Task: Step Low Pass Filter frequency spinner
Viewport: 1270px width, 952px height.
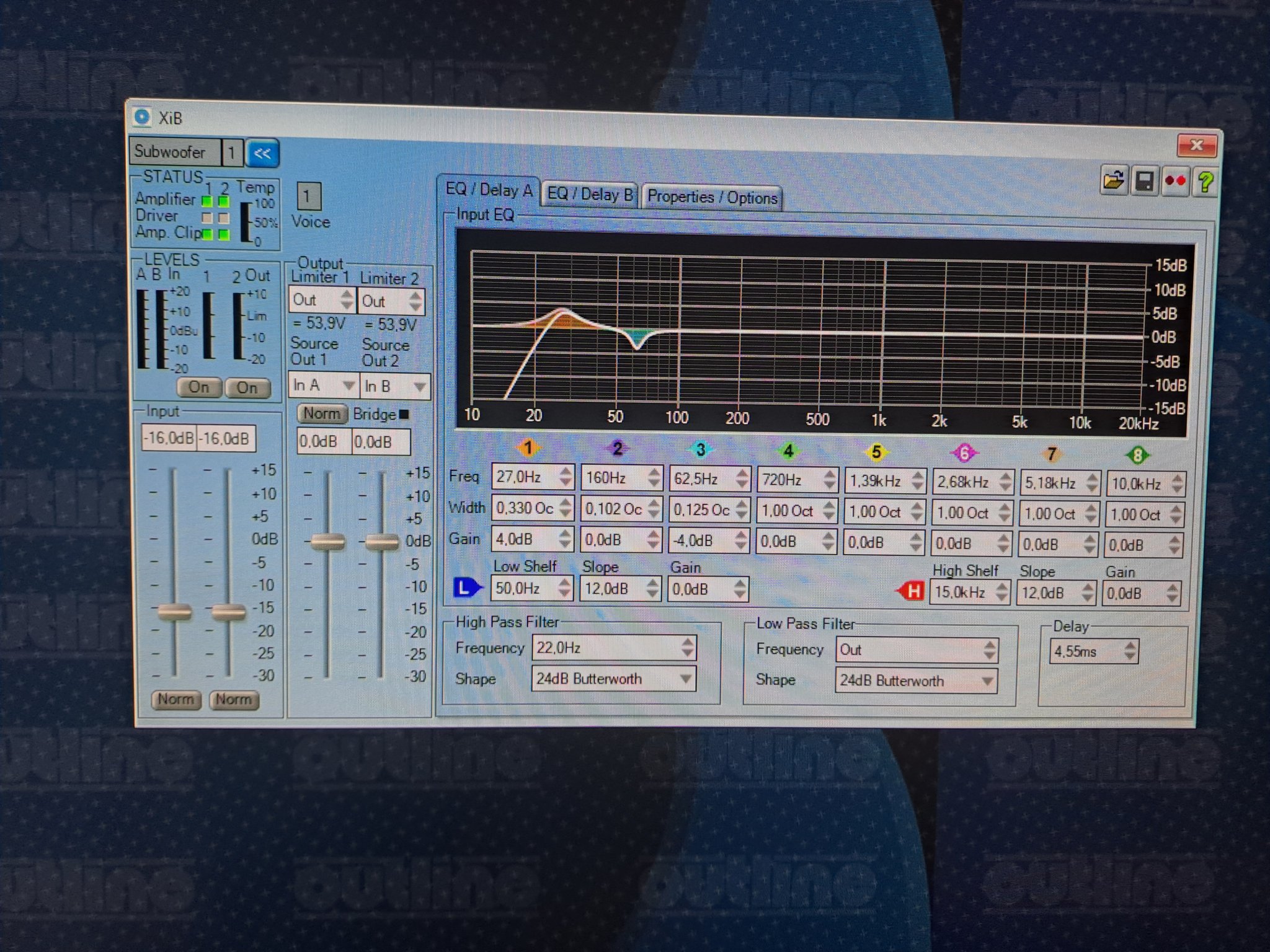Action: pos(989,650)
